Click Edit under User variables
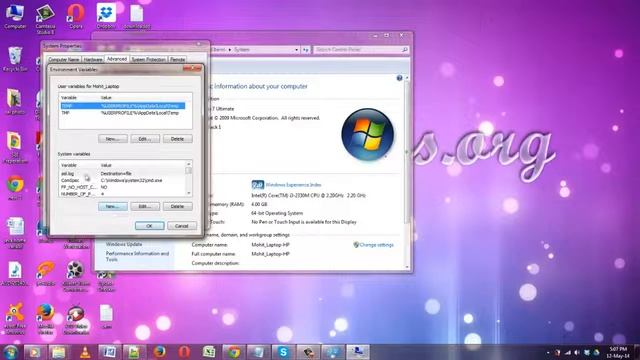 [145, 139]
